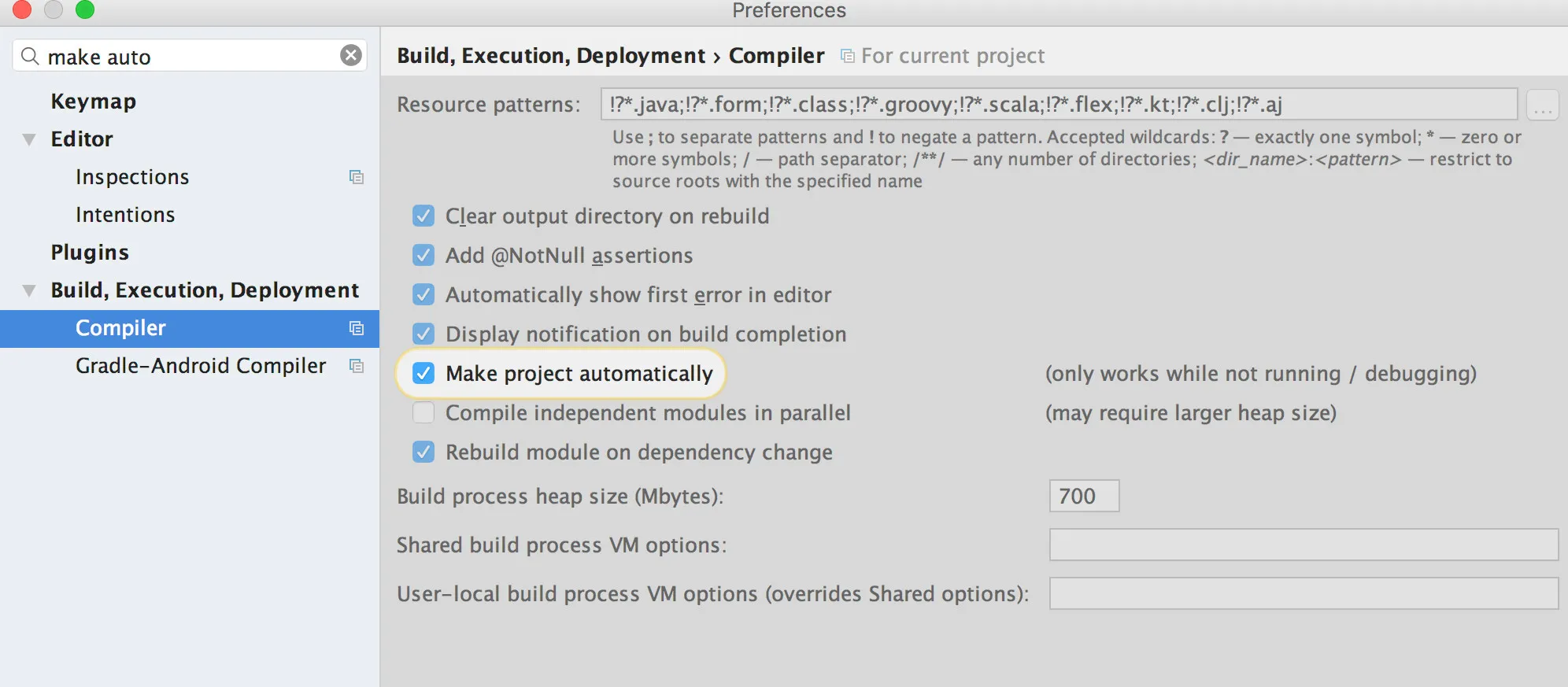Open Resource patterns editor with the ellipsis button
The image size is (1568, 687).
coord(1542,105)
